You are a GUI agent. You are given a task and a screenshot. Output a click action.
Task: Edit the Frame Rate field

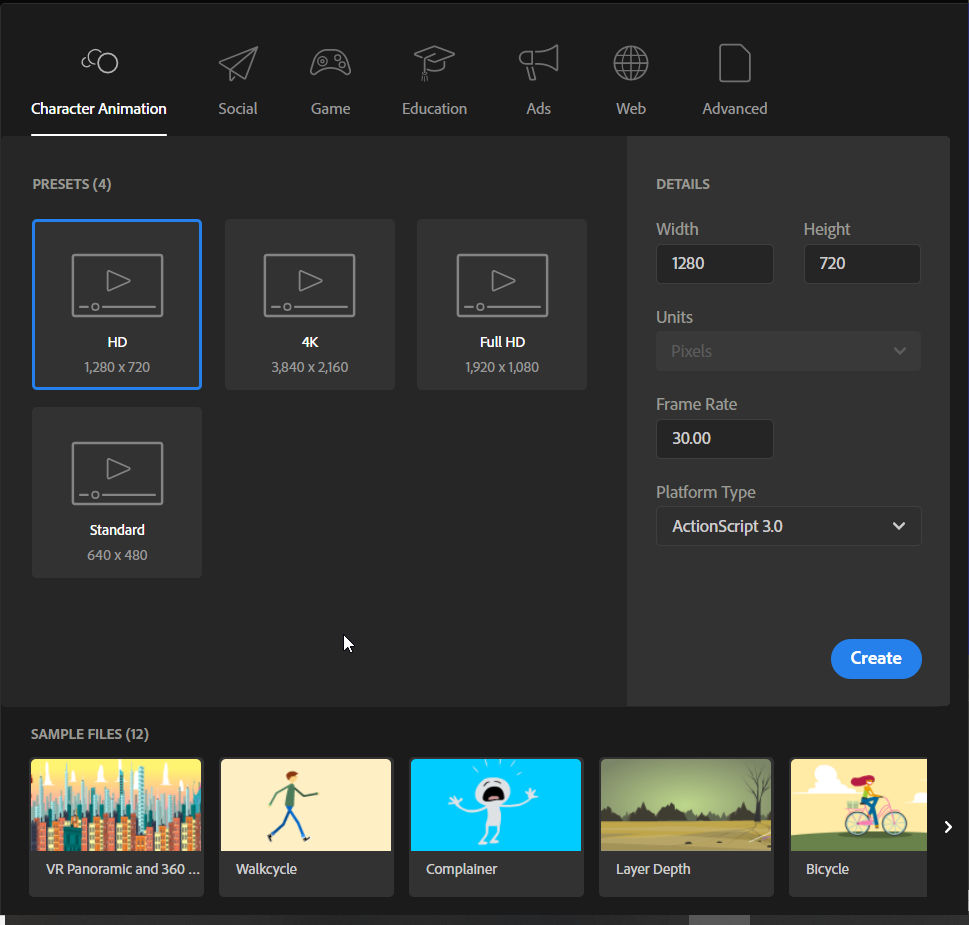click(x=714, y=438)
